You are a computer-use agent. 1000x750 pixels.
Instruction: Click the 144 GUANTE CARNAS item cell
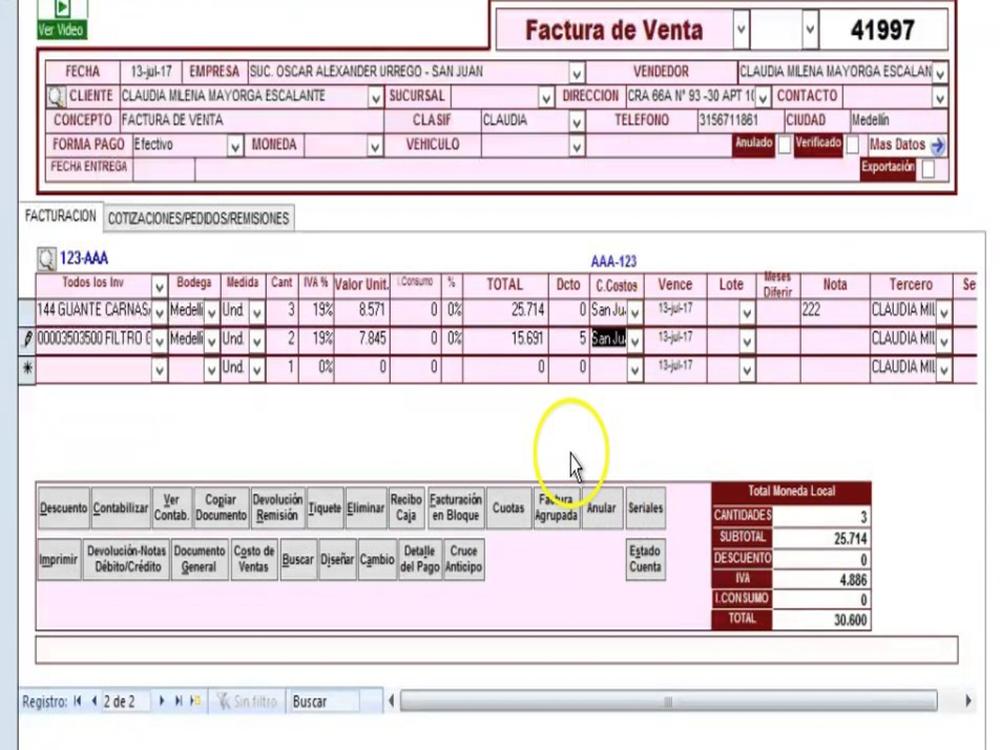point(94,311)
